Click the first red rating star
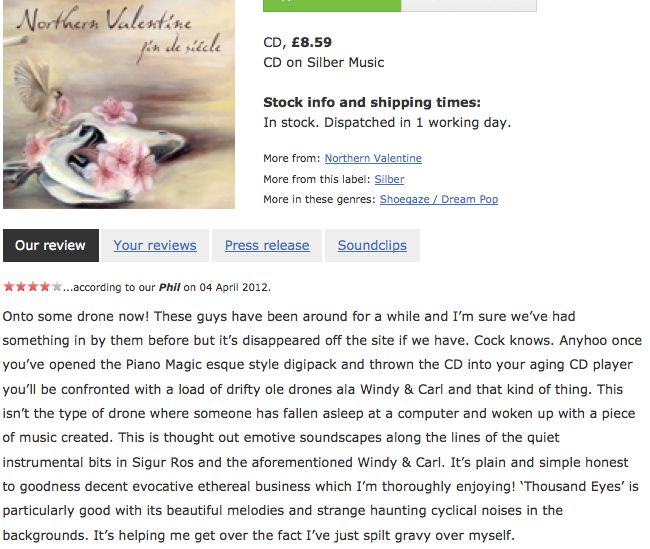 pos(9,287)
